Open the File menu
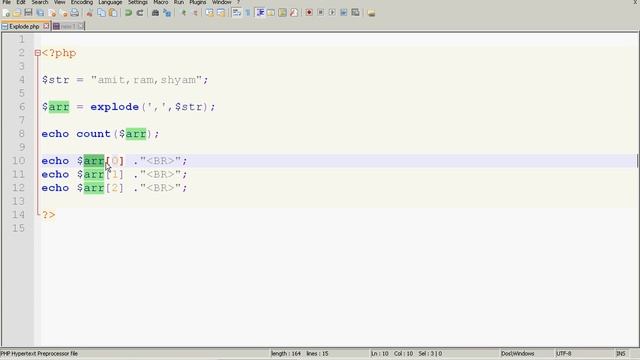640x360 pixels. pyautogui.click(x=7, y=2)
